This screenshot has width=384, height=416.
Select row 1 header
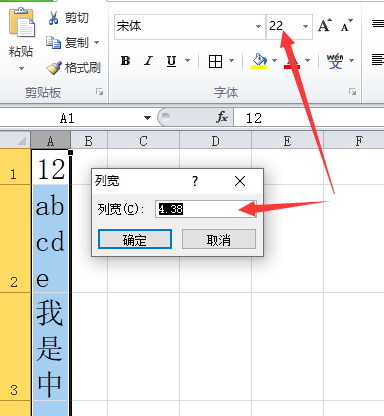click(15, 167)
